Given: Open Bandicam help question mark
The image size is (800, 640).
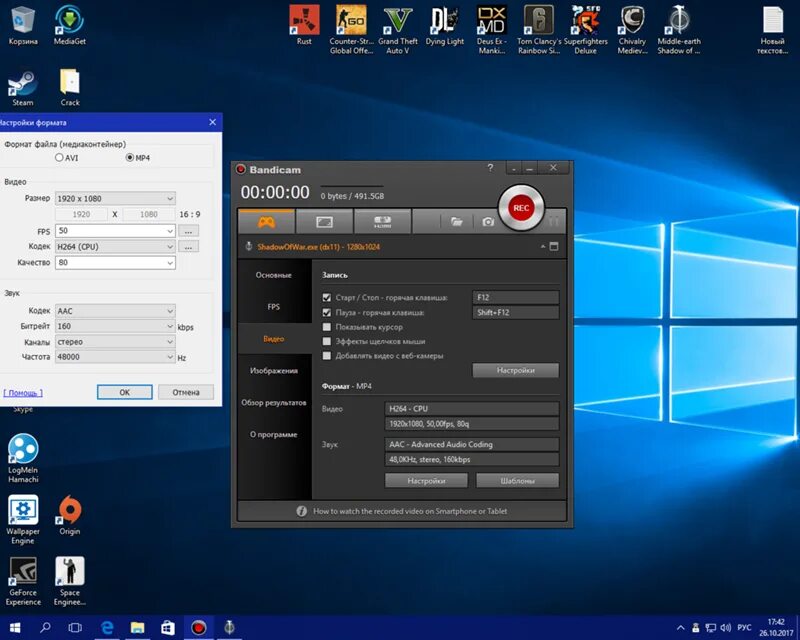Looking at the screenshot, I should click(490, 168).
